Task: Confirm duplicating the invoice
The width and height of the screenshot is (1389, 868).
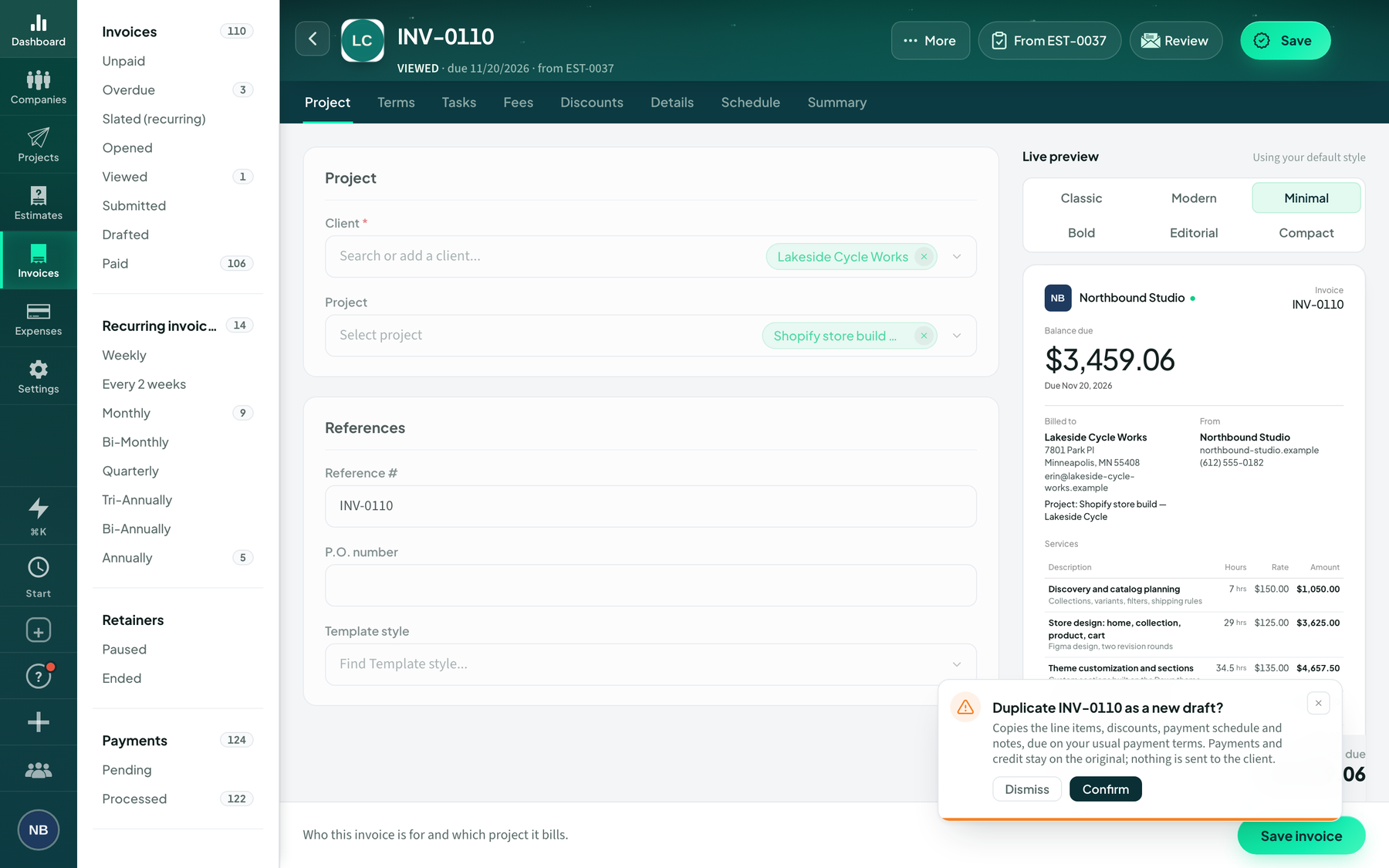Action: click(x=1106, y=789)
